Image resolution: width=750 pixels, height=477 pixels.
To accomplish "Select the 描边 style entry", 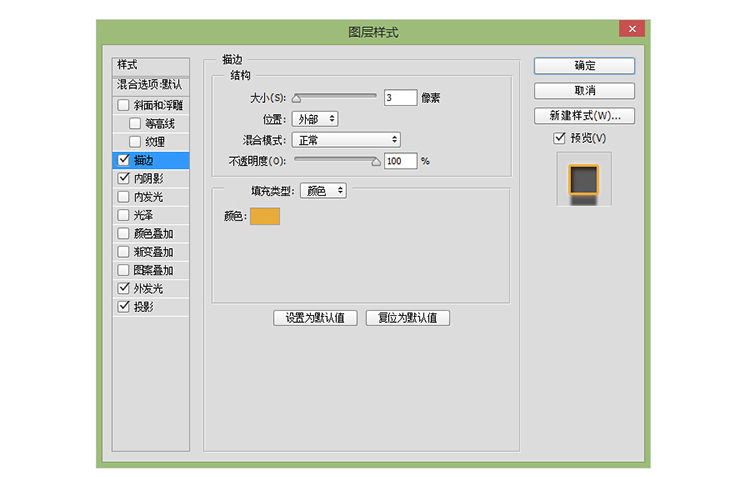I will [x=150, y=160].
